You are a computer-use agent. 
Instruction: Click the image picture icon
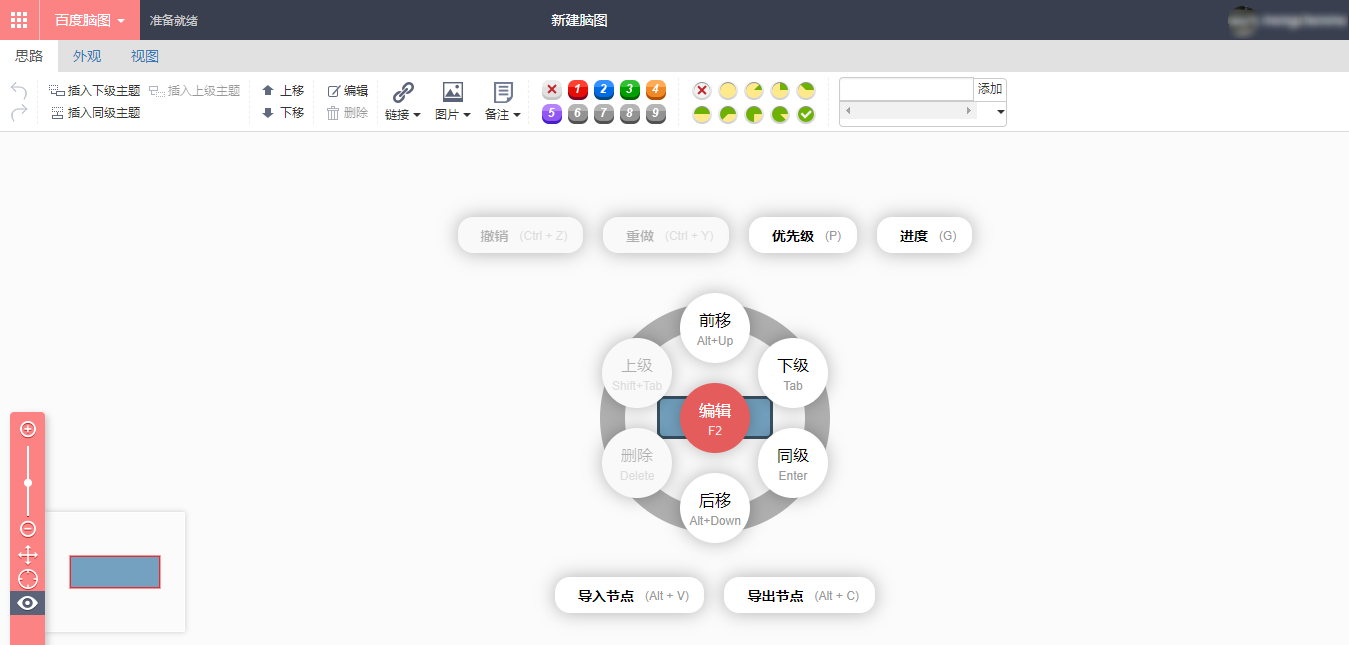(x=453, y=92)
